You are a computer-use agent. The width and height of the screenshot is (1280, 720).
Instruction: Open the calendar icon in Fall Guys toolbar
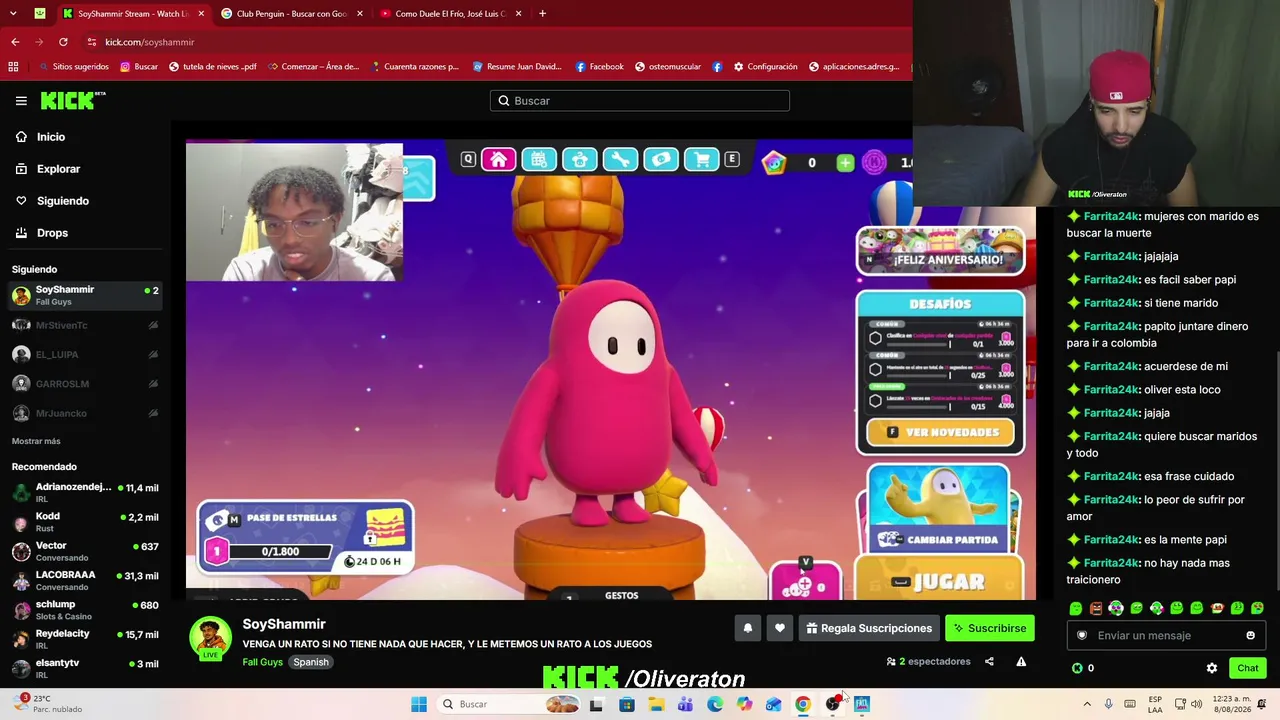click(538, 160)
